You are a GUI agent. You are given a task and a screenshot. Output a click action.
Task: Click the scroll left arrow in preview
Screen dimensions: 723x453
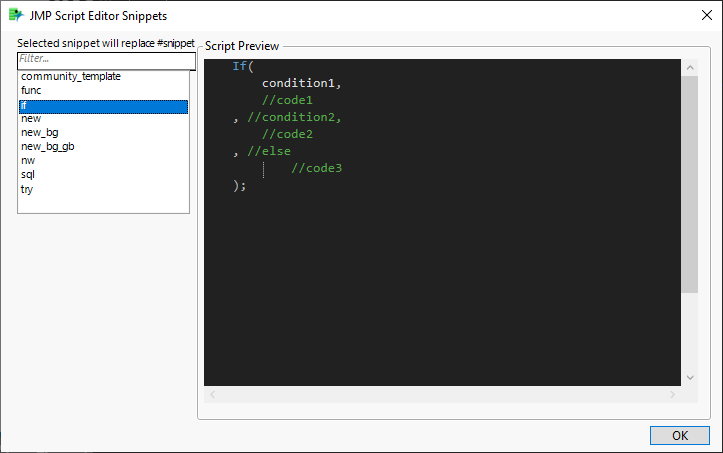click(x=211, y=394)
